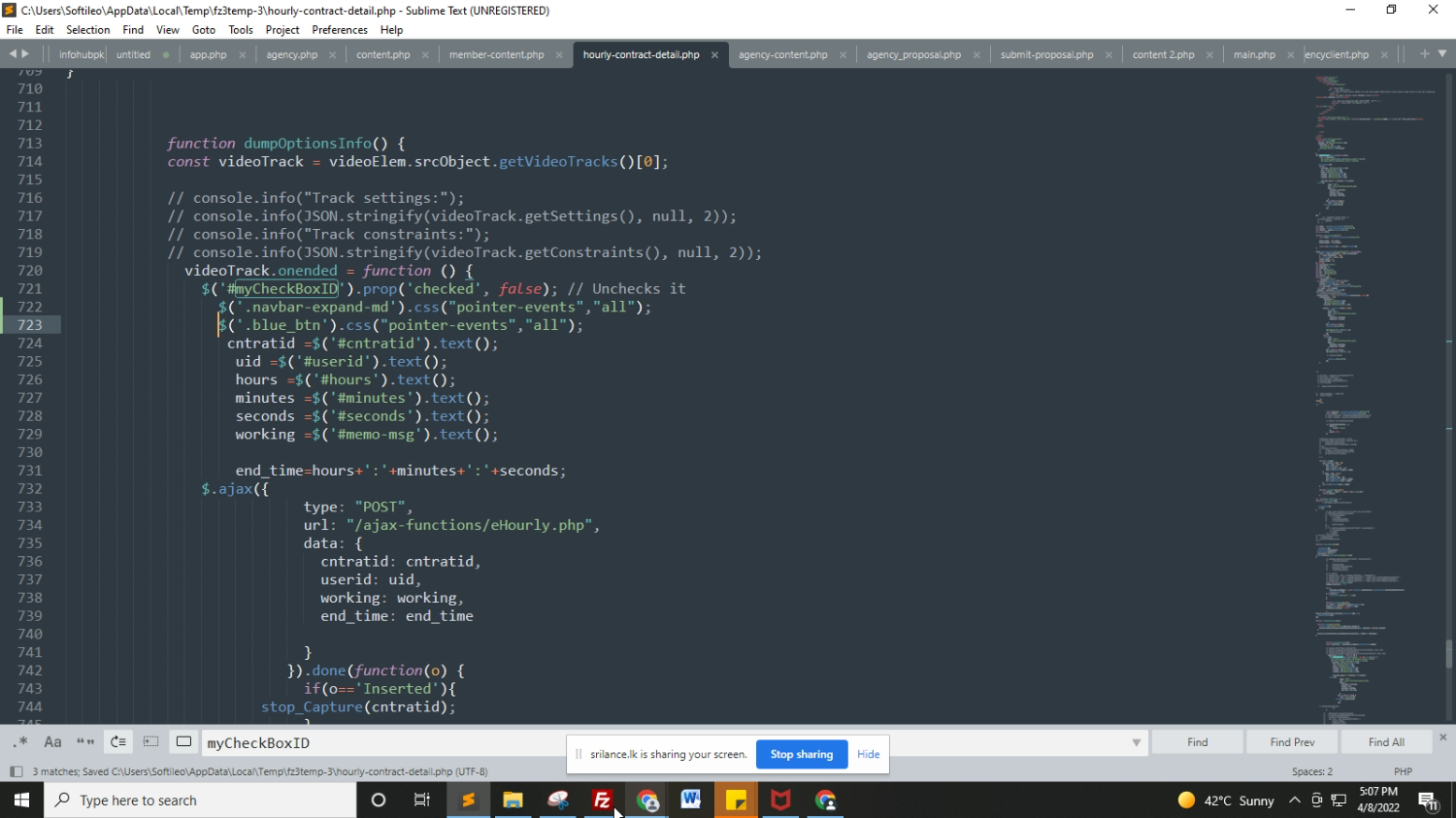This screenshot has height=818, width=1456.
Task: Open Sticky Notes from the taskbar
Action: click(736, 801)
